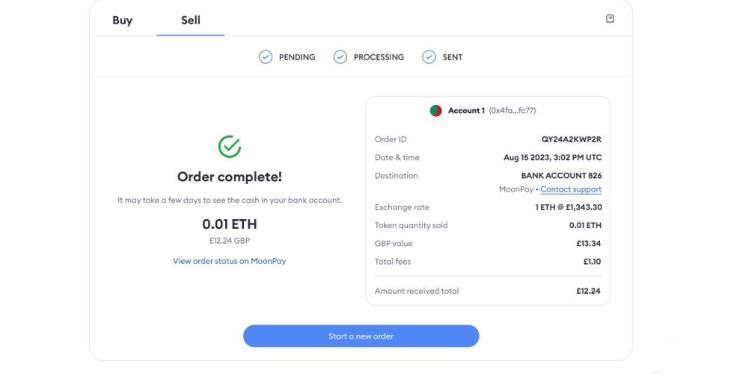
Task: Click the SENT status label
Action: pos(452,57)
